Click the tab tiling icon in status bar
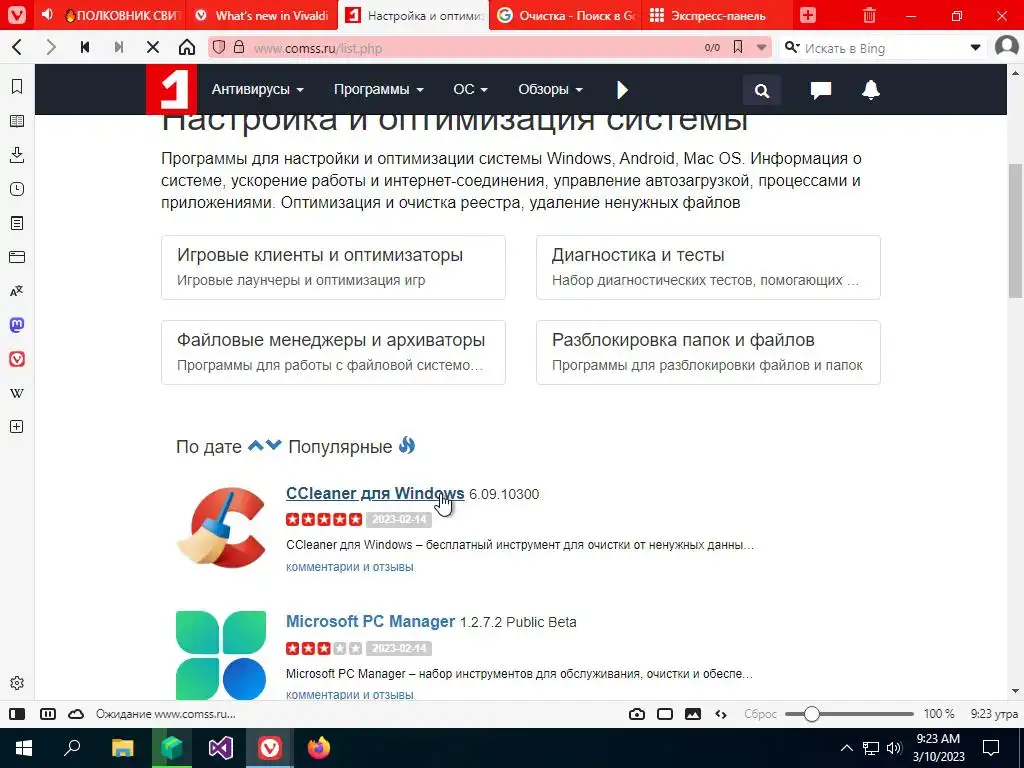 (x=48, y=714)
